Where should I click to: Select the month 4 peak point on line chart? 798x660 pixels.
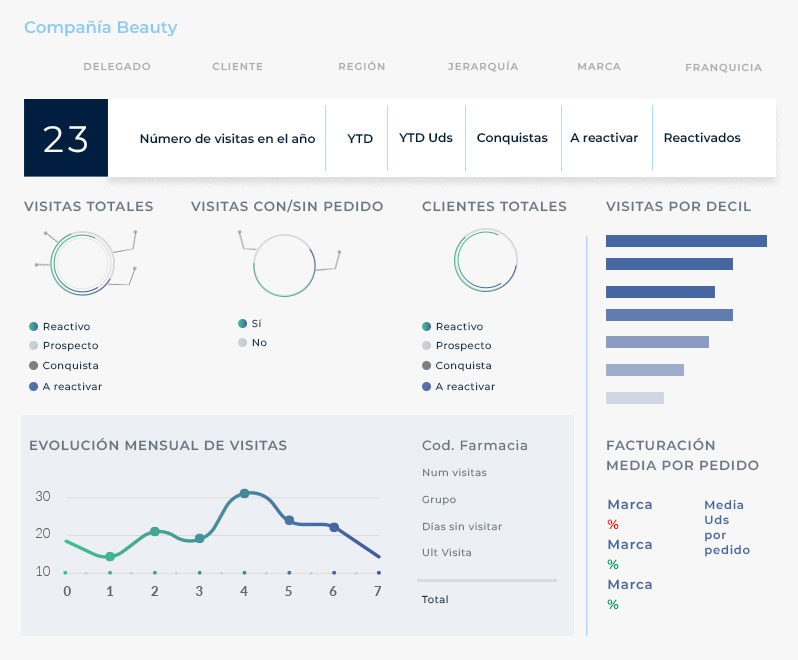click(244, 493)
